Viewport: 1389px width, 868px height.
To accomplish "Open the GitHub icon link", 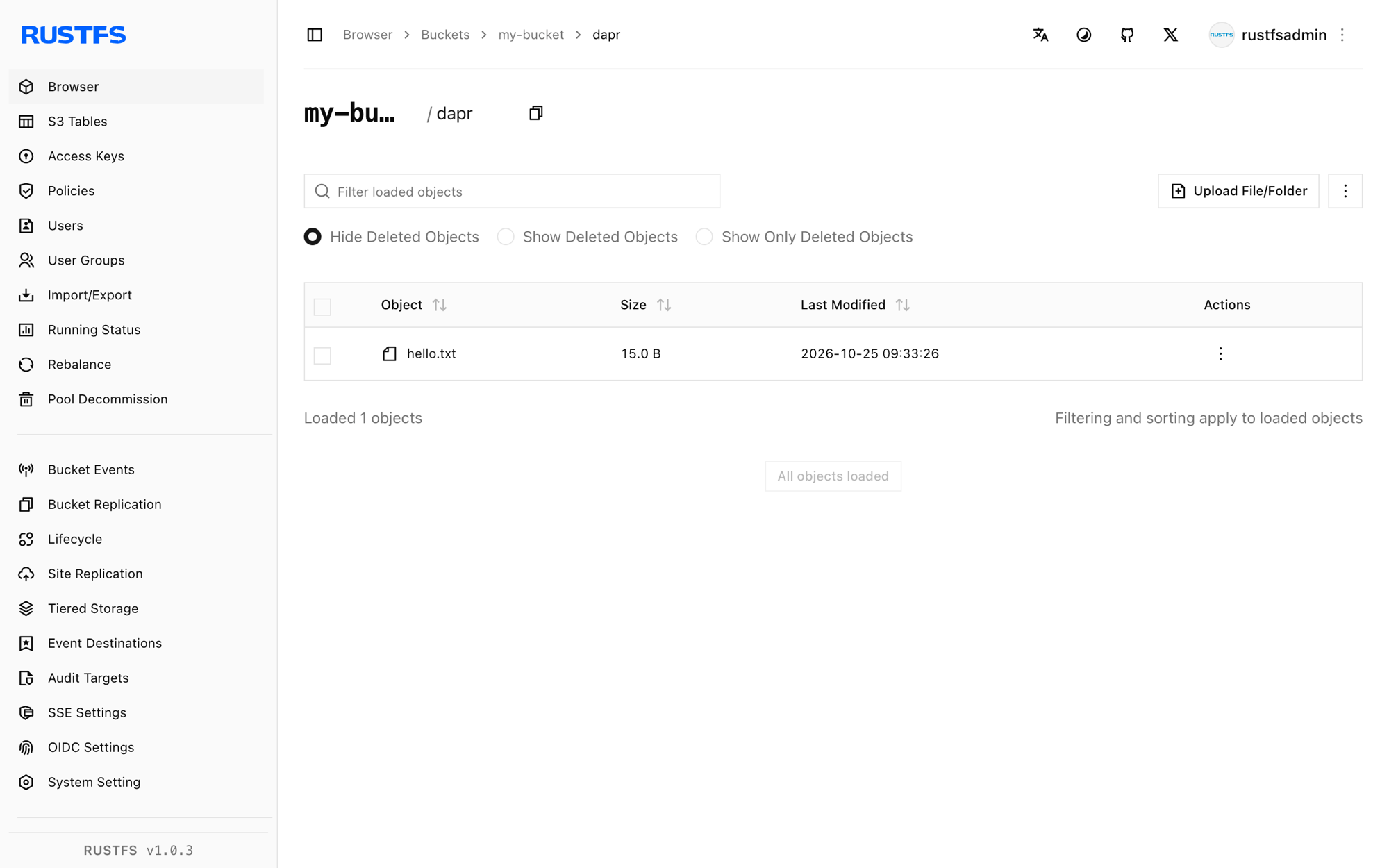I will [1127, 35].
